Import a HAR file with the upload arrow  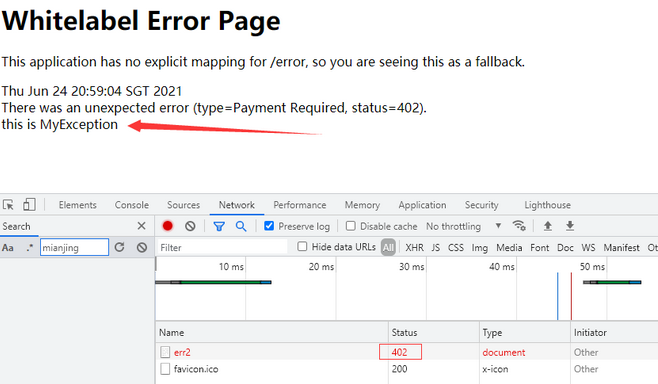[548, 226]
